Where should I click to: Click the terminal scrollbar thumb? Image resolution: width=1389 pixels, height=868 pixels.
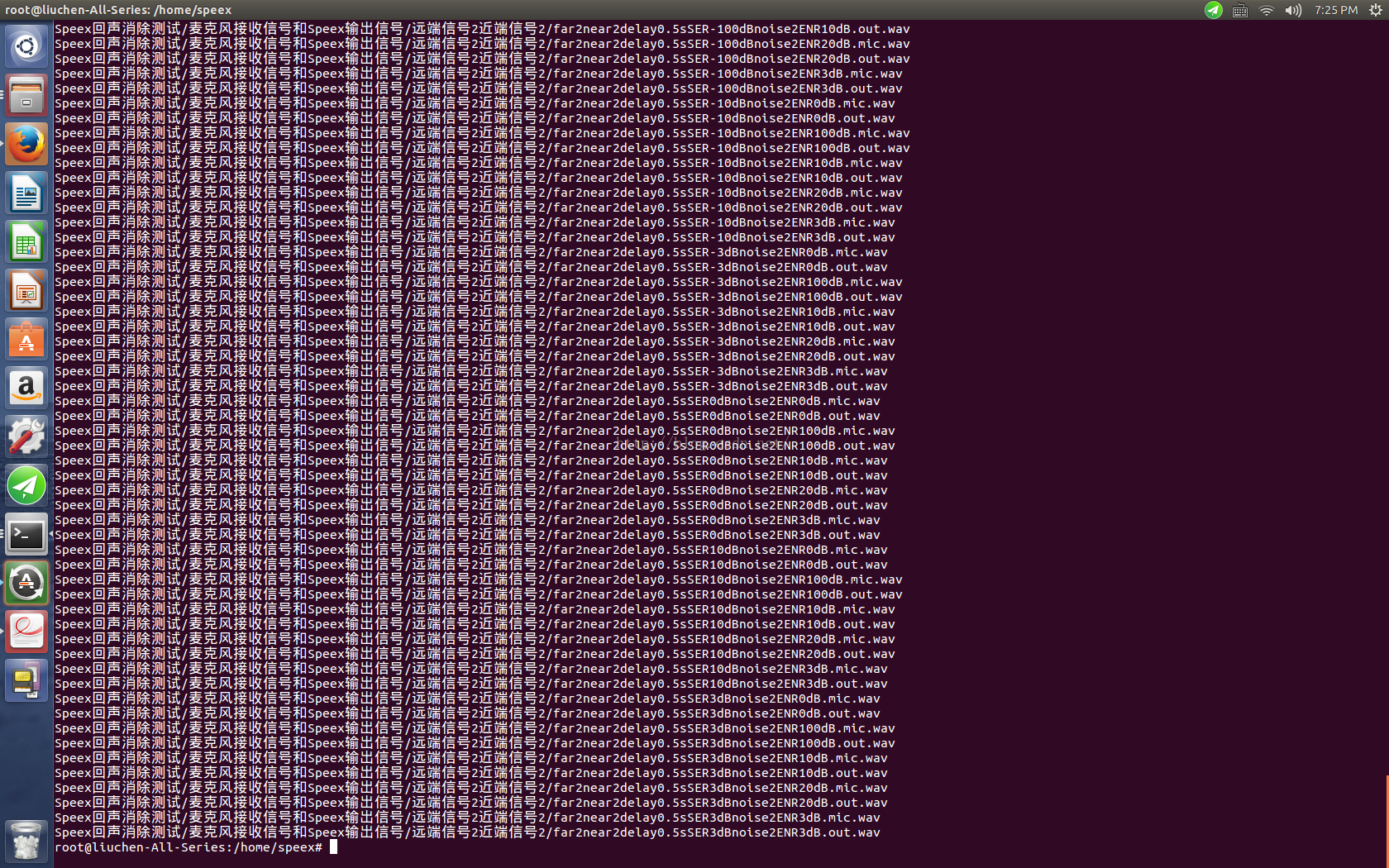[1387, 820]
